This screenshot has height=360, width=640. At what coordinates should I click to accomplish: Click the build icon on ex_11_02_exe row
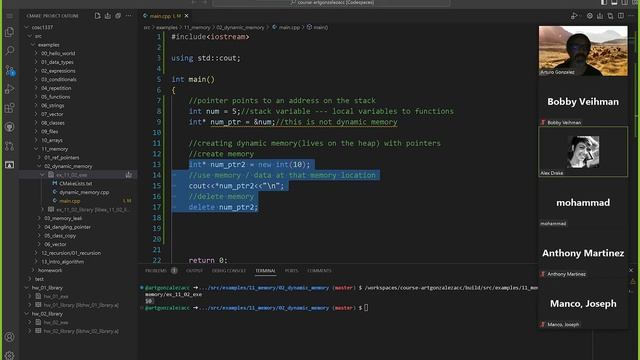pos(129,175)
